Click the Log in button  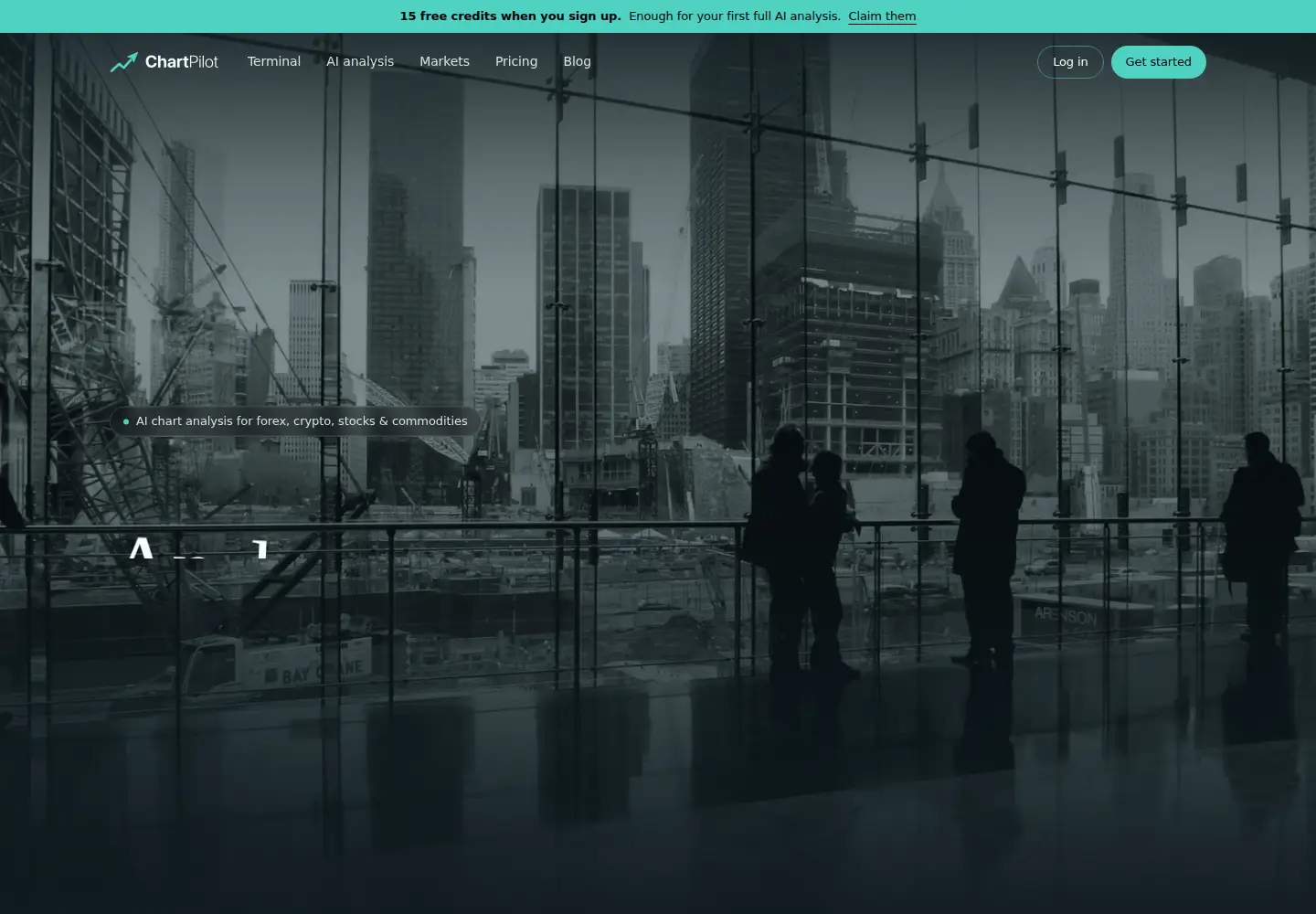pyautogui.click(x=1070, y=62)
